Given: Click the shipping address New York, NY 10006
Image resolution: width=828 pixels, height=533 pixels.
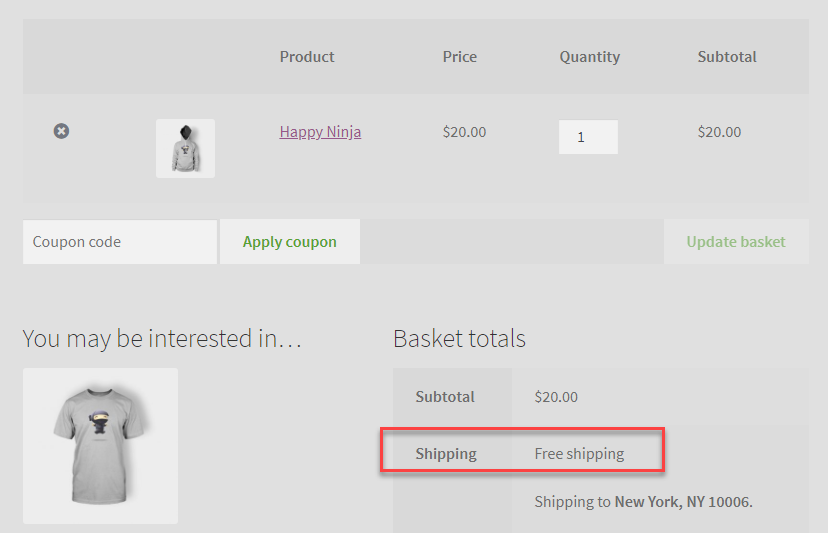Looking at the screenshot, I should point(684,501).
